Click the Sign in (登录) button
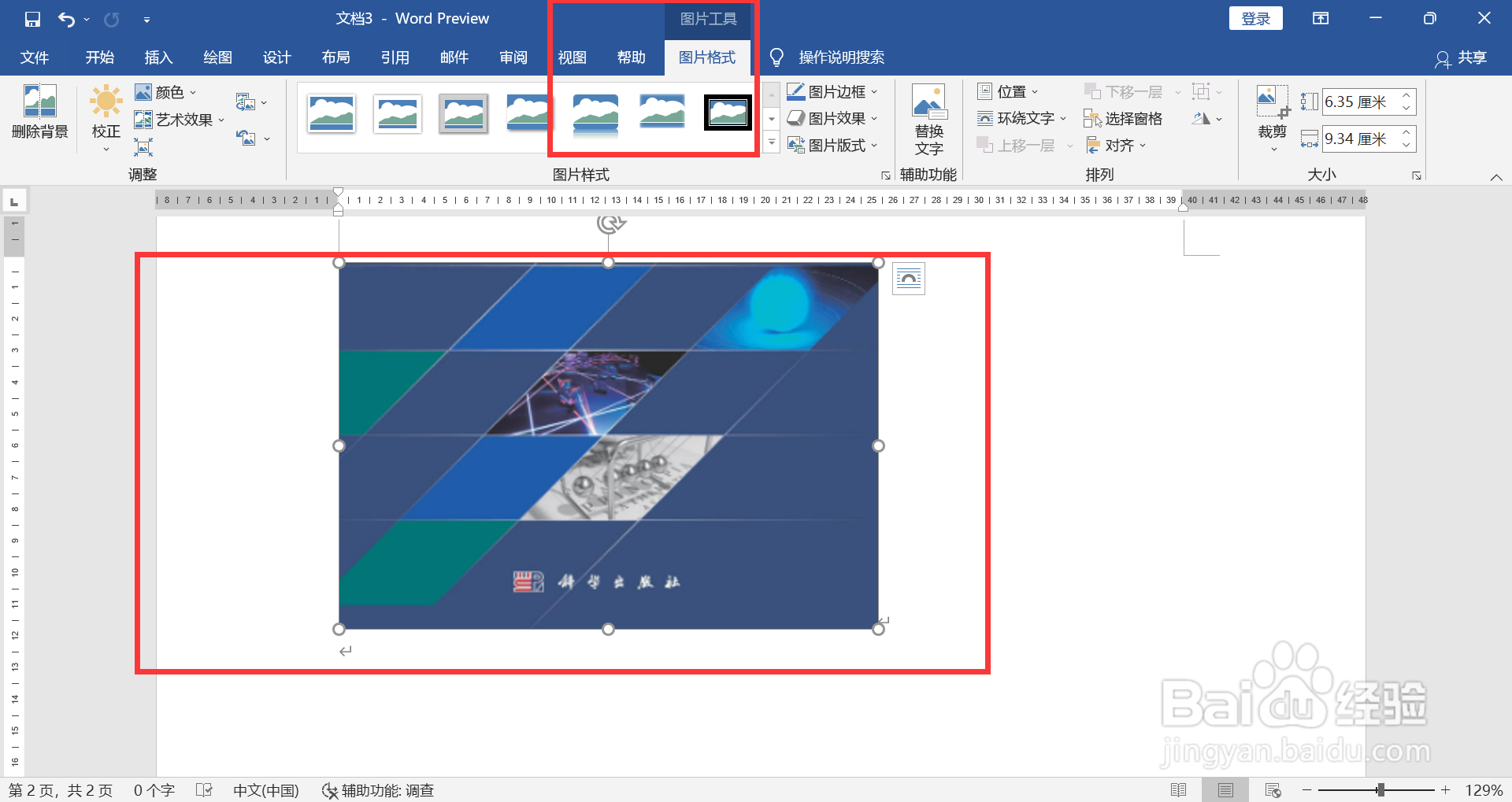1512x802 pixels. (x=1255, y=18)
